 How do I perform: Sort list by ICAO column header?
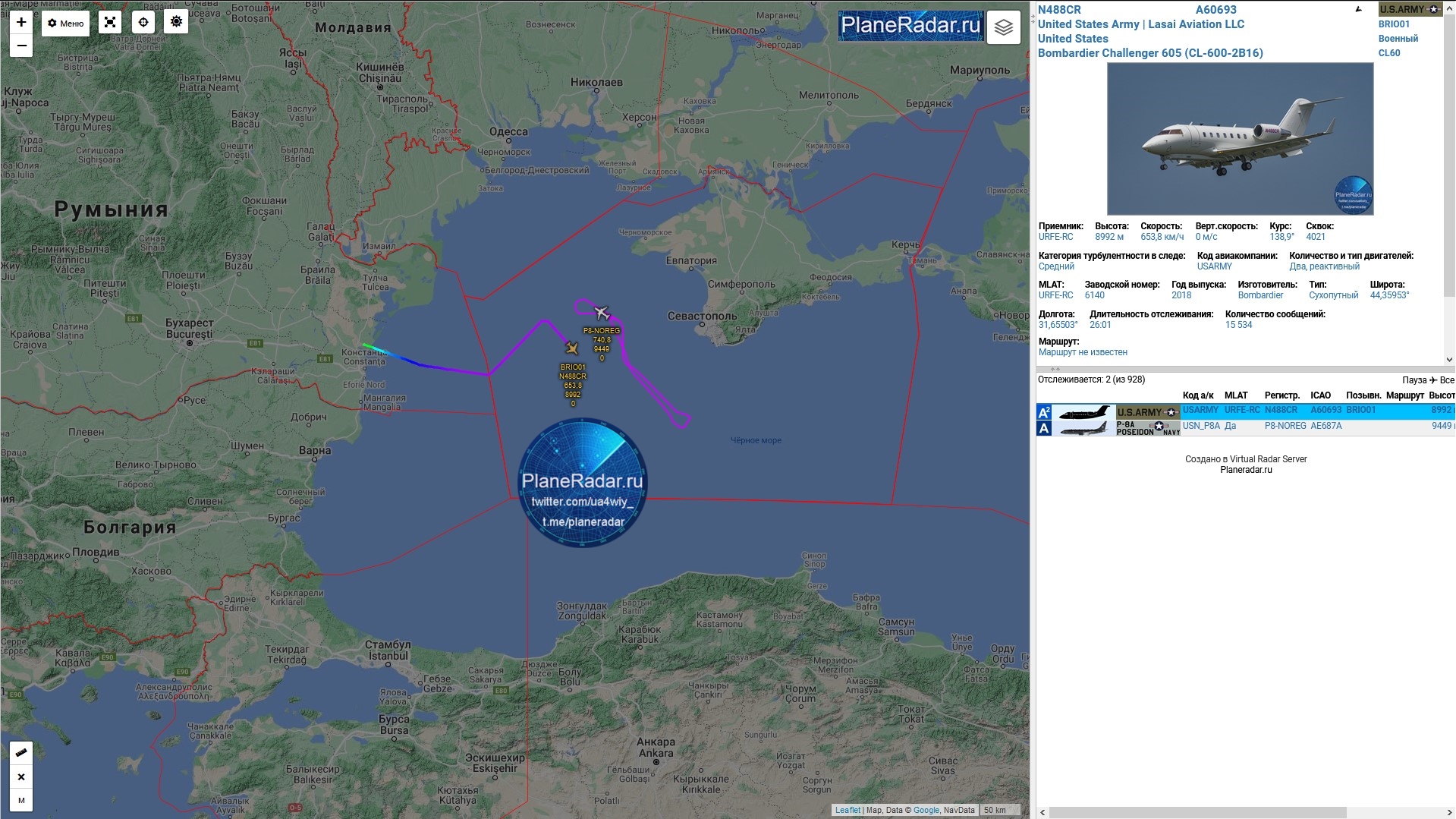[1321, 395]
